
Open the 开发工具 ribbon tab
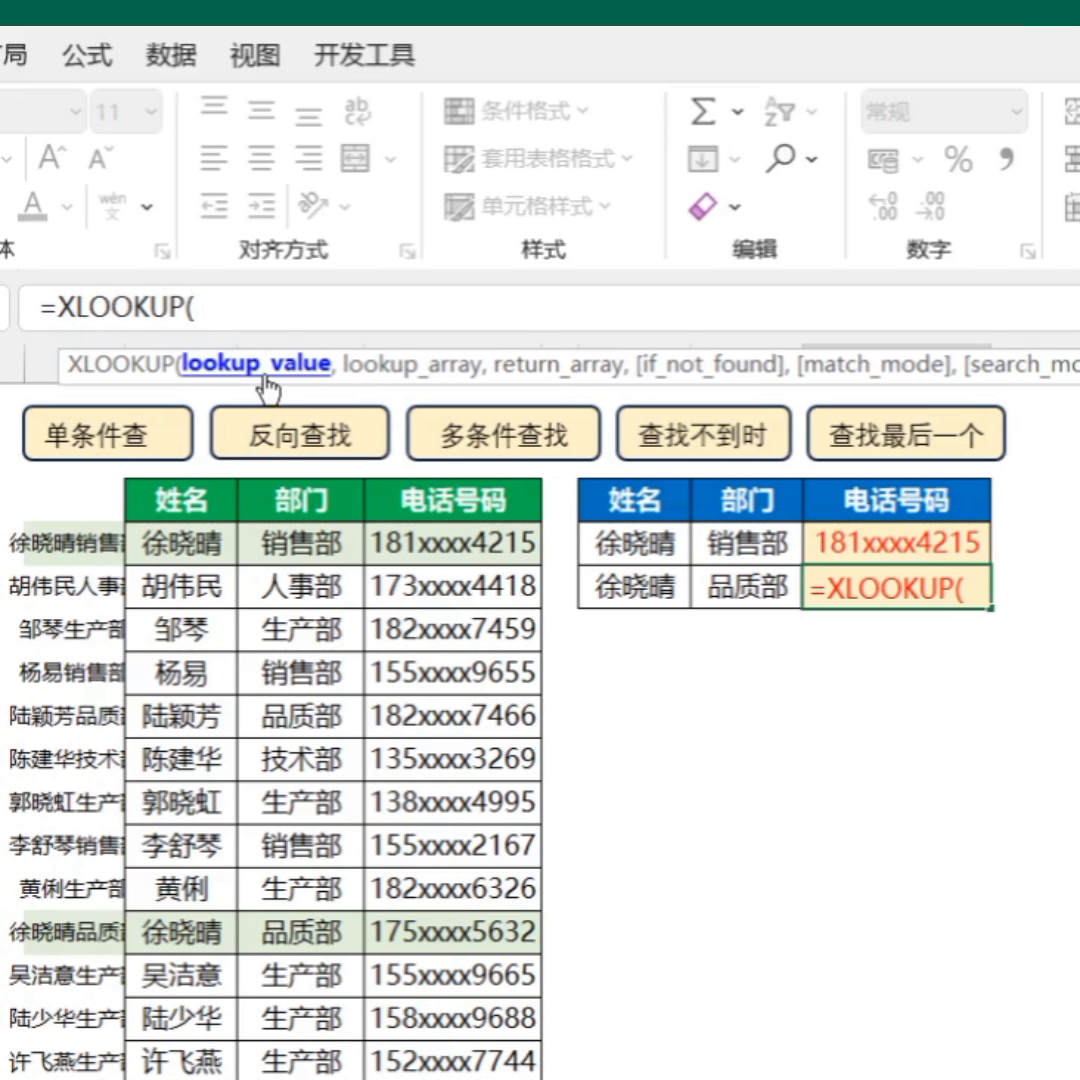(364, 54)
